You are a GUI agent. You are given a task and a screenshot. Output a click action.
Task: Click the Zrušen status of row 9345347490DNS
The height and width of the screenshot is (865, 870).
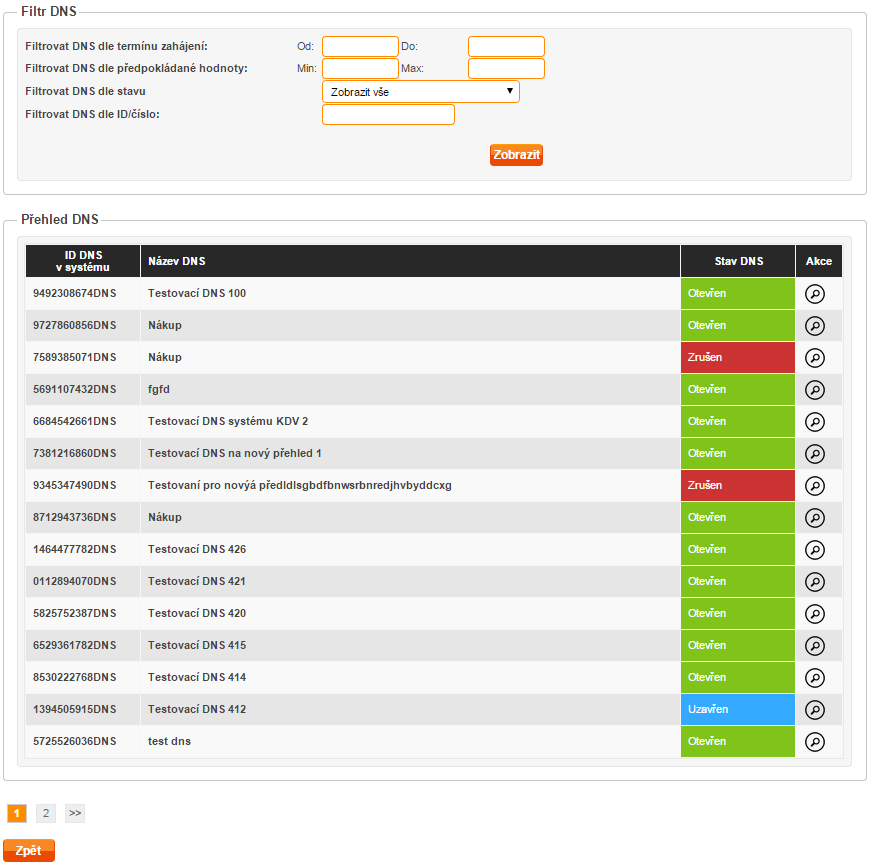[738, 485]
